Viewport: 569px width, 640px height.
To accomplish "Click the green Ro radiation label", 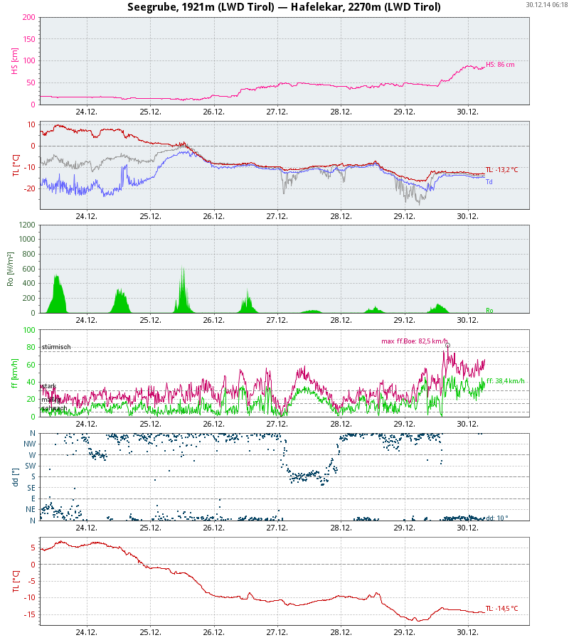I will pos(489,310).
